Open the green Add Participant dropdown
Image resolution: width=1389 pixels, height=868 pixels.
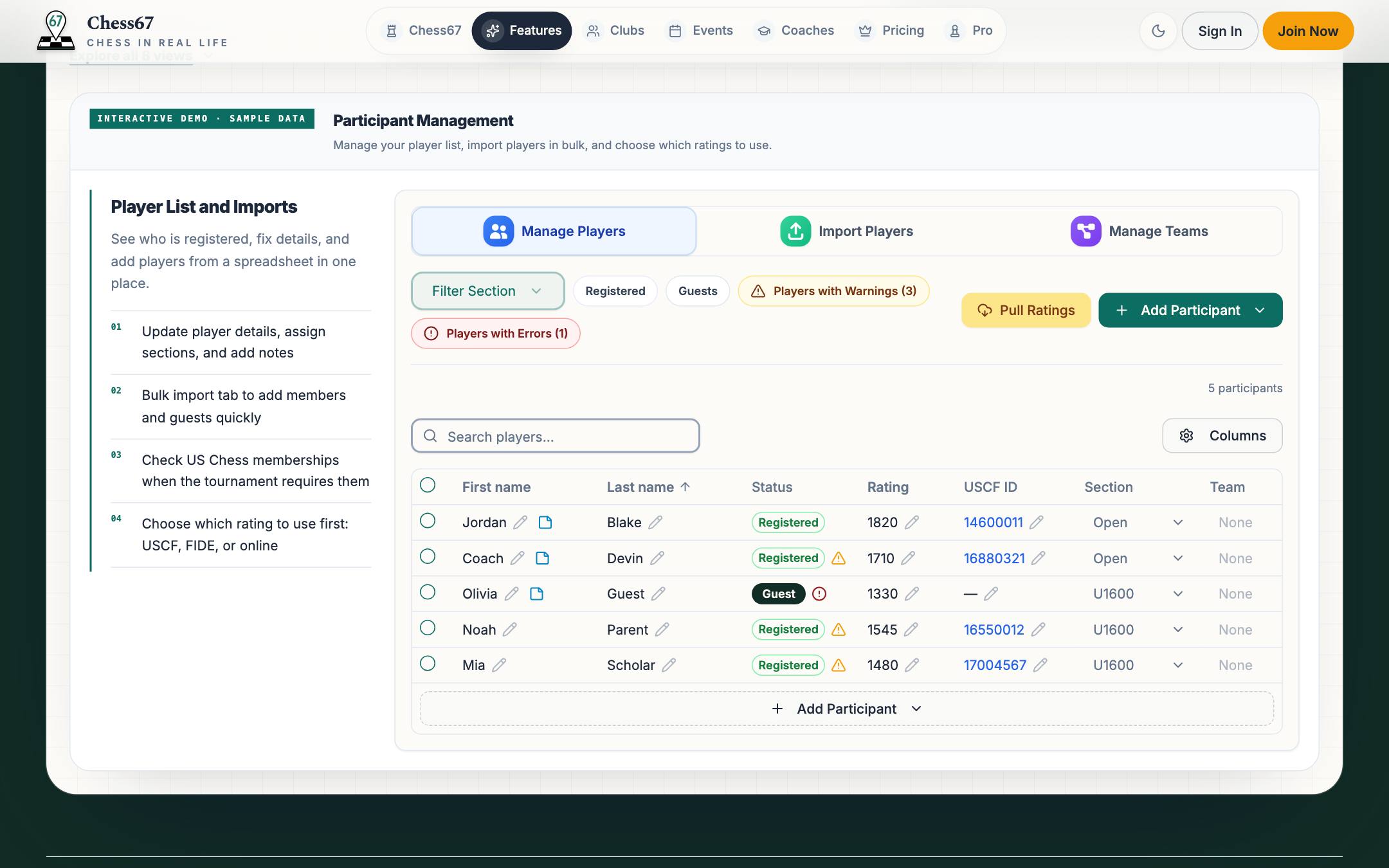coord(1190,311)
